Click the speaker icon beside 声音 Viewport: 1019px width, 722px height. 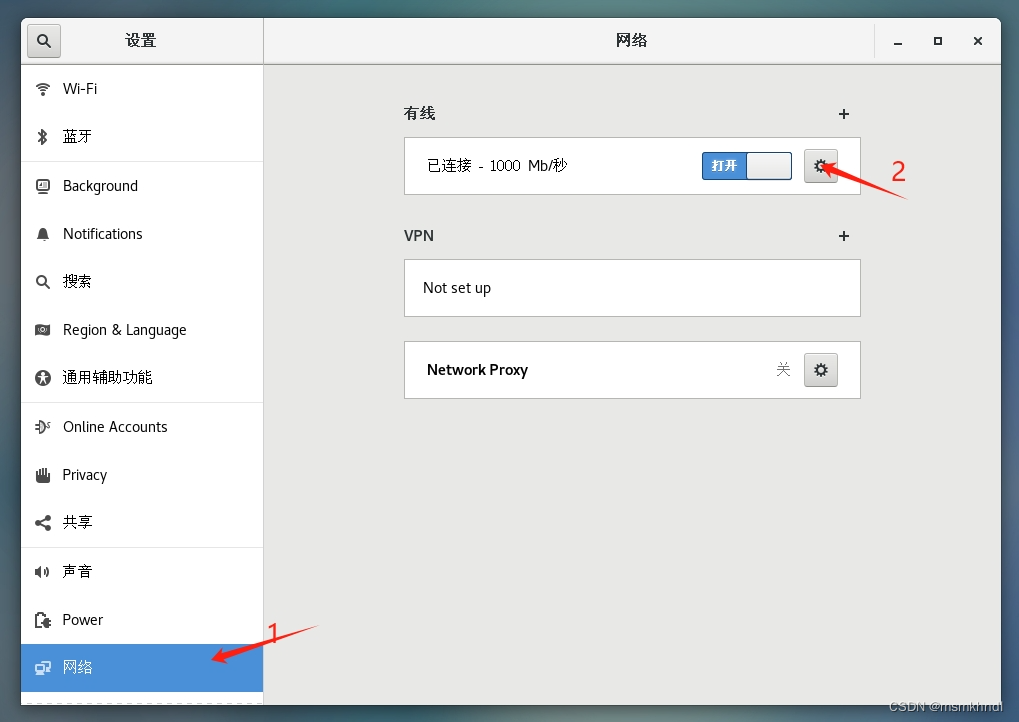[x=43, y=572]
